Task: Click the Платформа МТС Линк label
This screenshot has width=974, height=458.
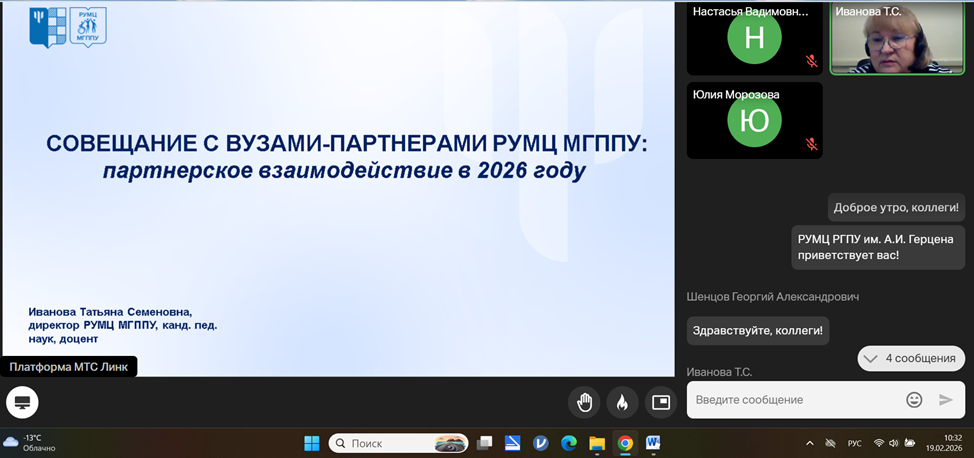Action: (68, 367)
